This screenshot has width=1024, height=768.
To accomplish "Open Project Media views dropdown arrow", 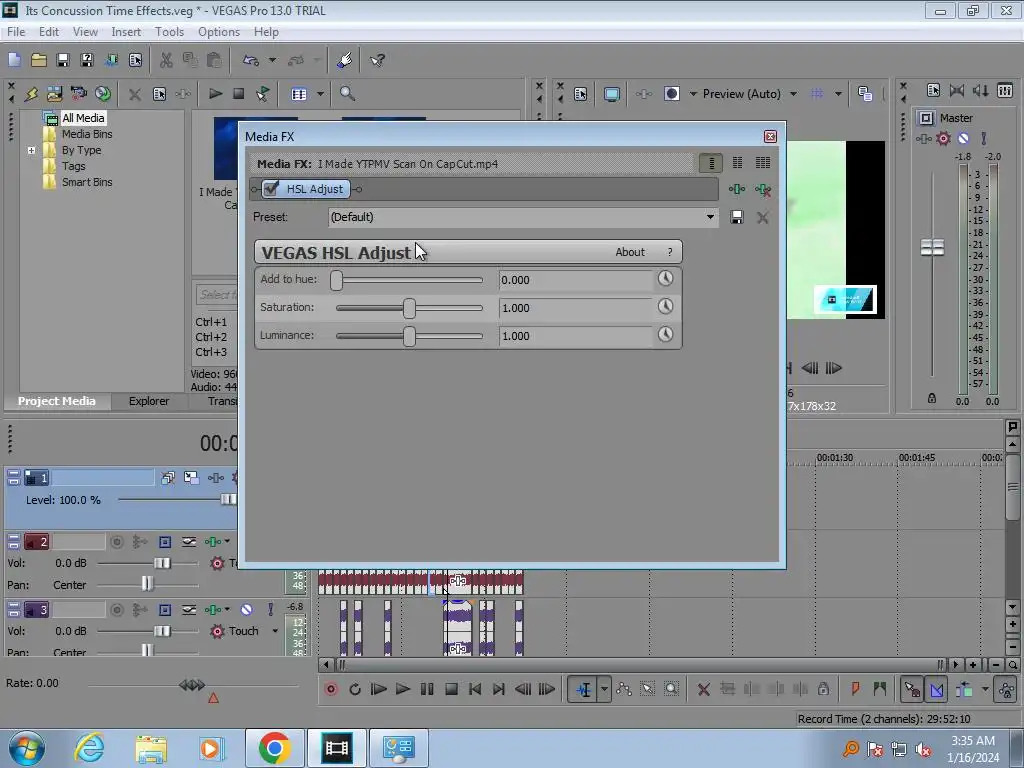I will (x=321, y=93).
